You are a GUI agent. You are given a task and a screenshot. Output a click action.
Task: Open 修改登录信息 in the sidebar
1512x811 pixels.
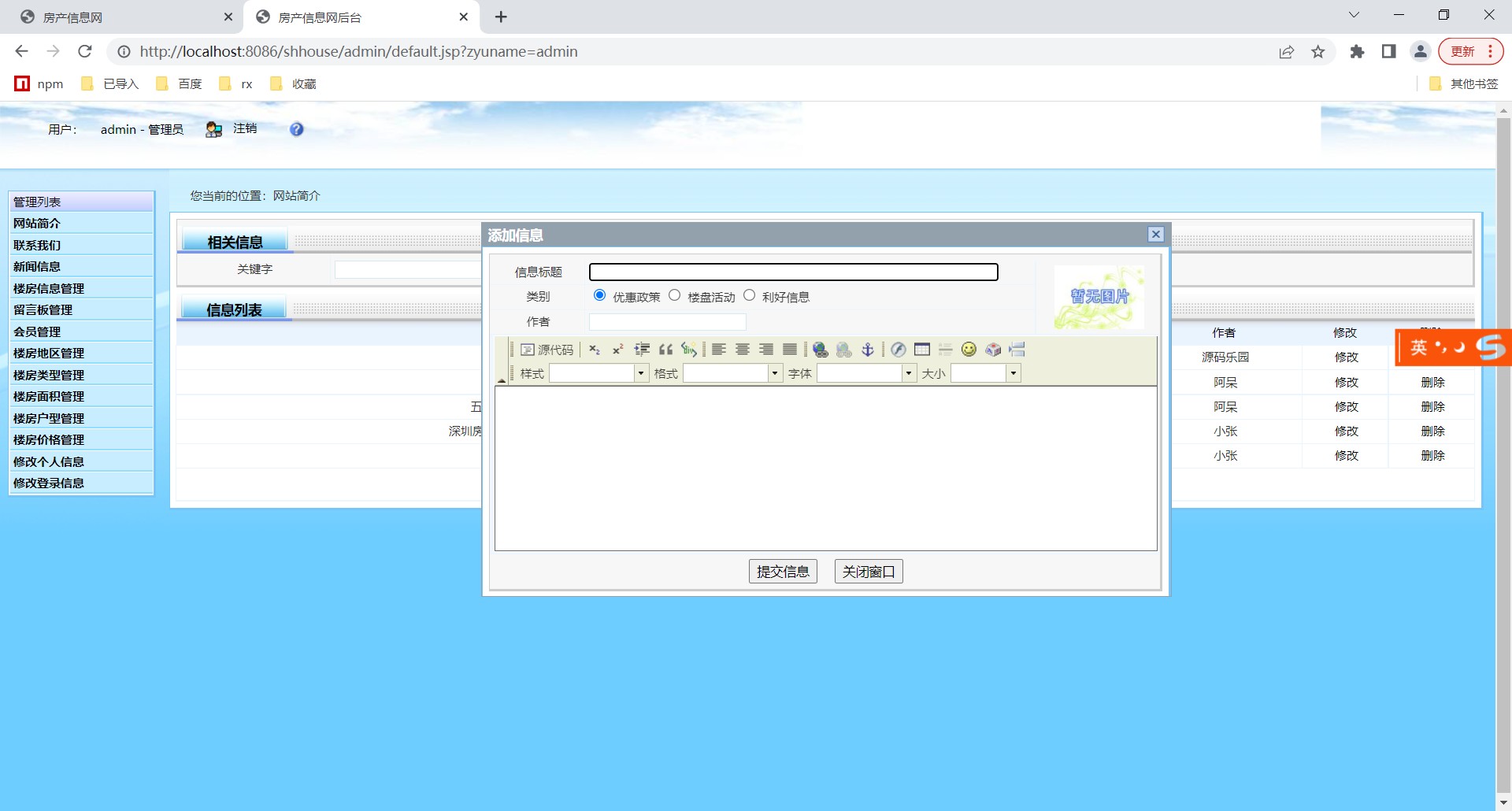click(x=81, y=483)
